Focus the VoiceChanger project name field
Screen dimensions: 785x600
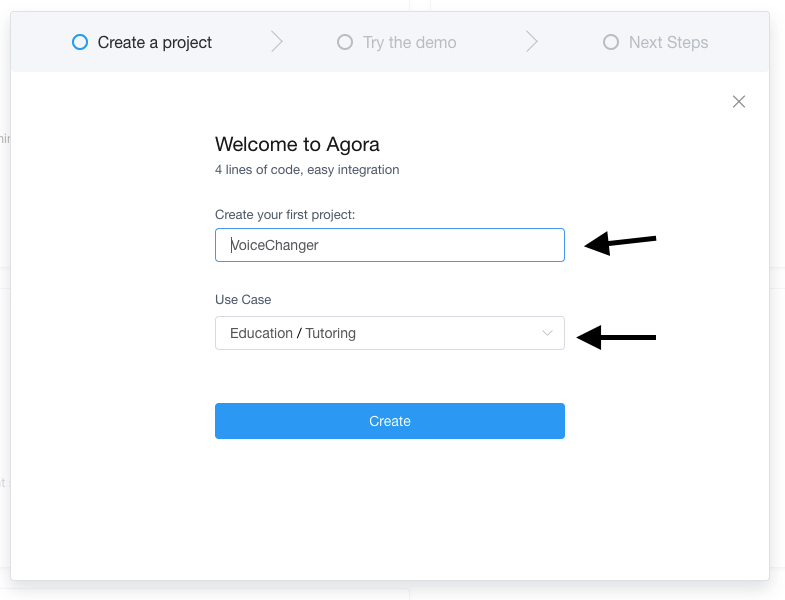[389, 245]
